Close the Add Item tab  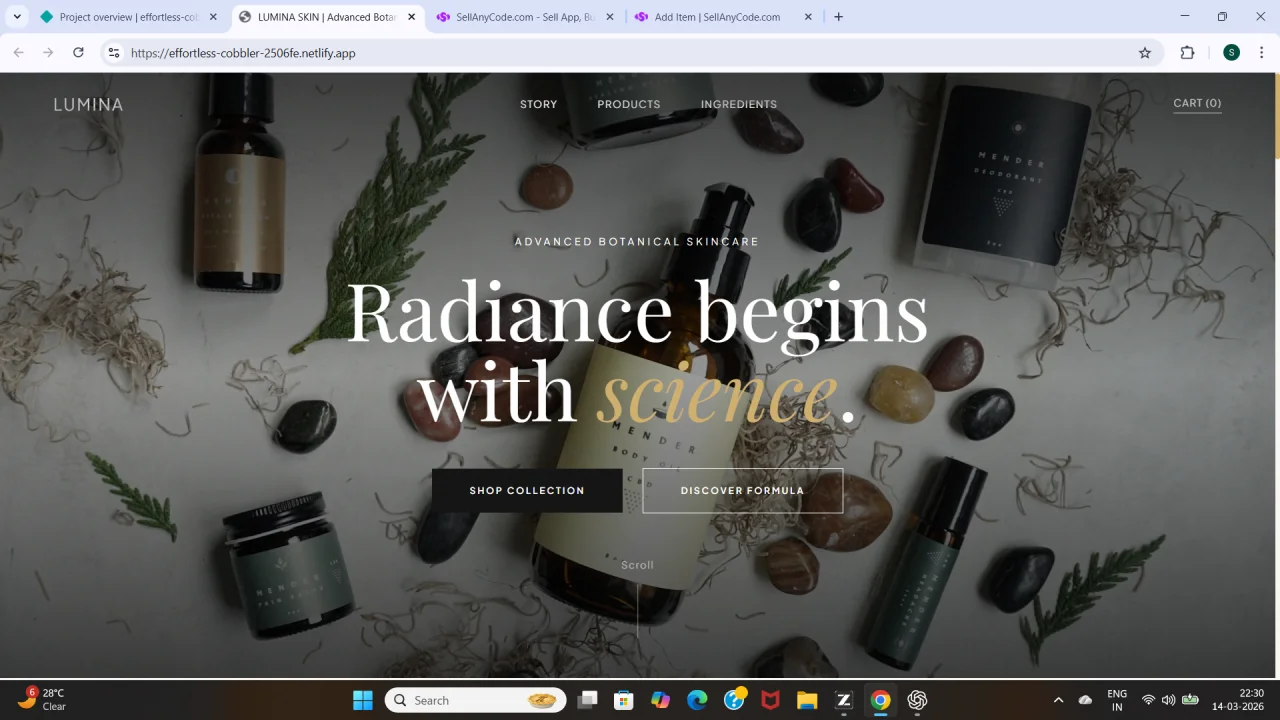click(808, 17)
